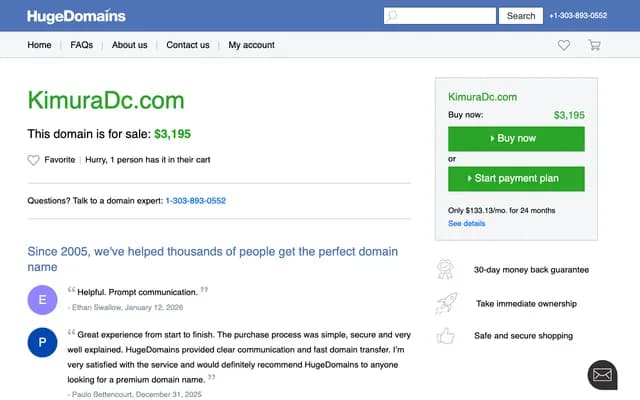Open the FAQs page
640x400 pixels.
tap(81, 45)
